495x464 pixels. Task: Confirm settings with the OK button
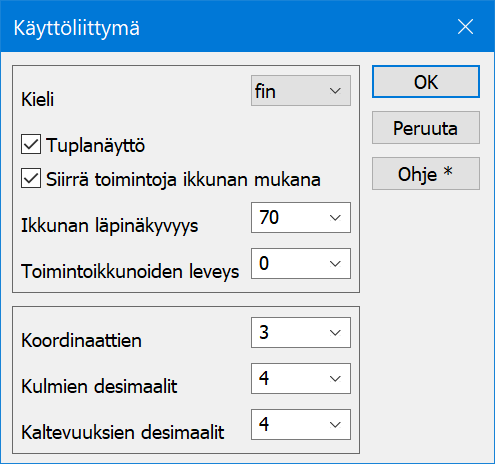[x=426, y=82]
